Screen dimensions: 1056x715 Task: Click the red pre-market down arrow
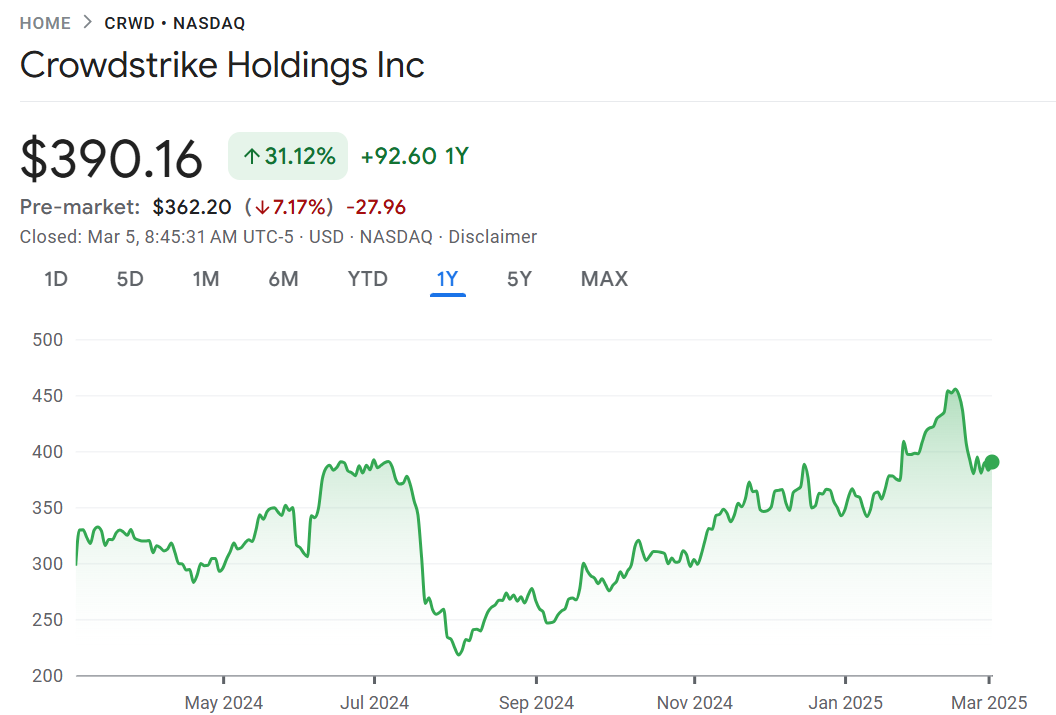(x=262, y=208)
